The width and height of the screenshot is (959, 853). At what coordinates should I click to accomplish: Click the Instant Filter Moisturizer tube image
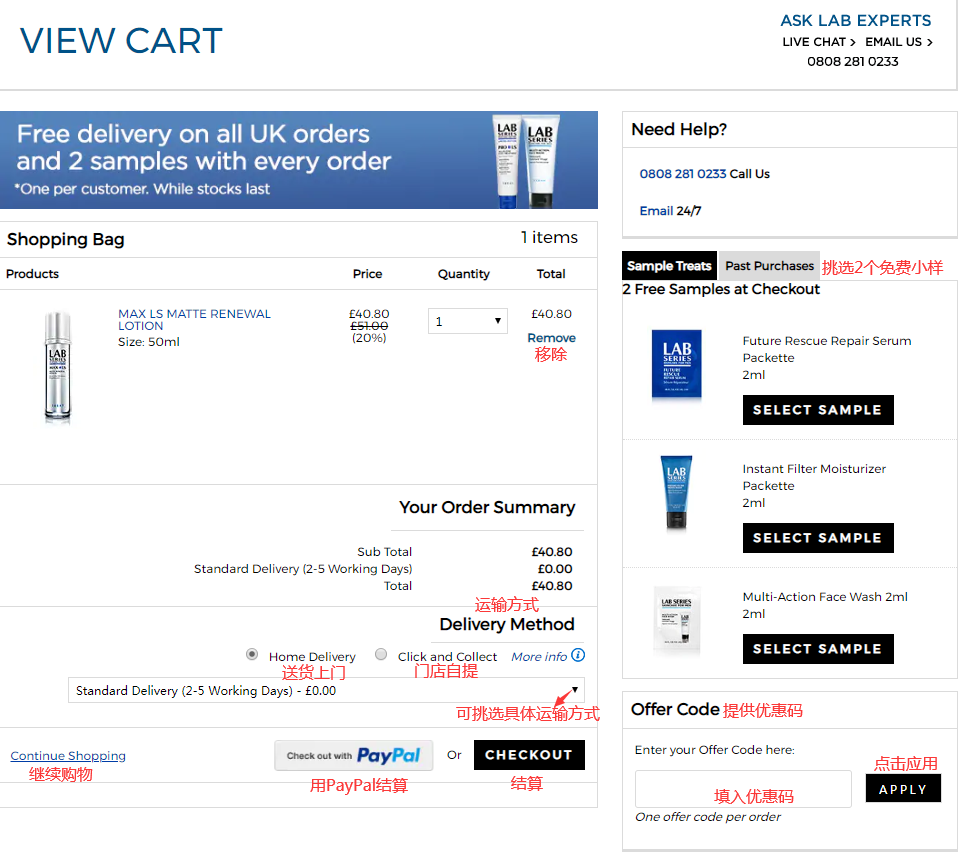[x=676, y=492]
